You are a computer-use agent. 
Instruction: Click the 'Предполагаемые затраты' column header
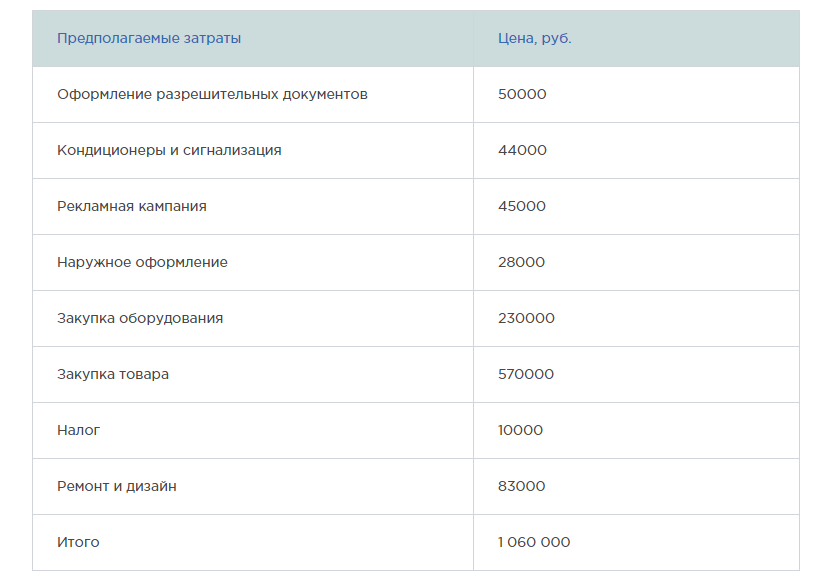[149, 38]
